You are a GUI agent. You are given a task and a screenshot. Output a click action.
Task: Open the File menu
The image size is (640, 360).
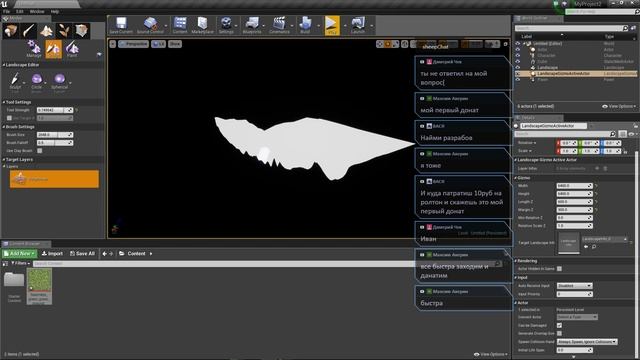7,11
